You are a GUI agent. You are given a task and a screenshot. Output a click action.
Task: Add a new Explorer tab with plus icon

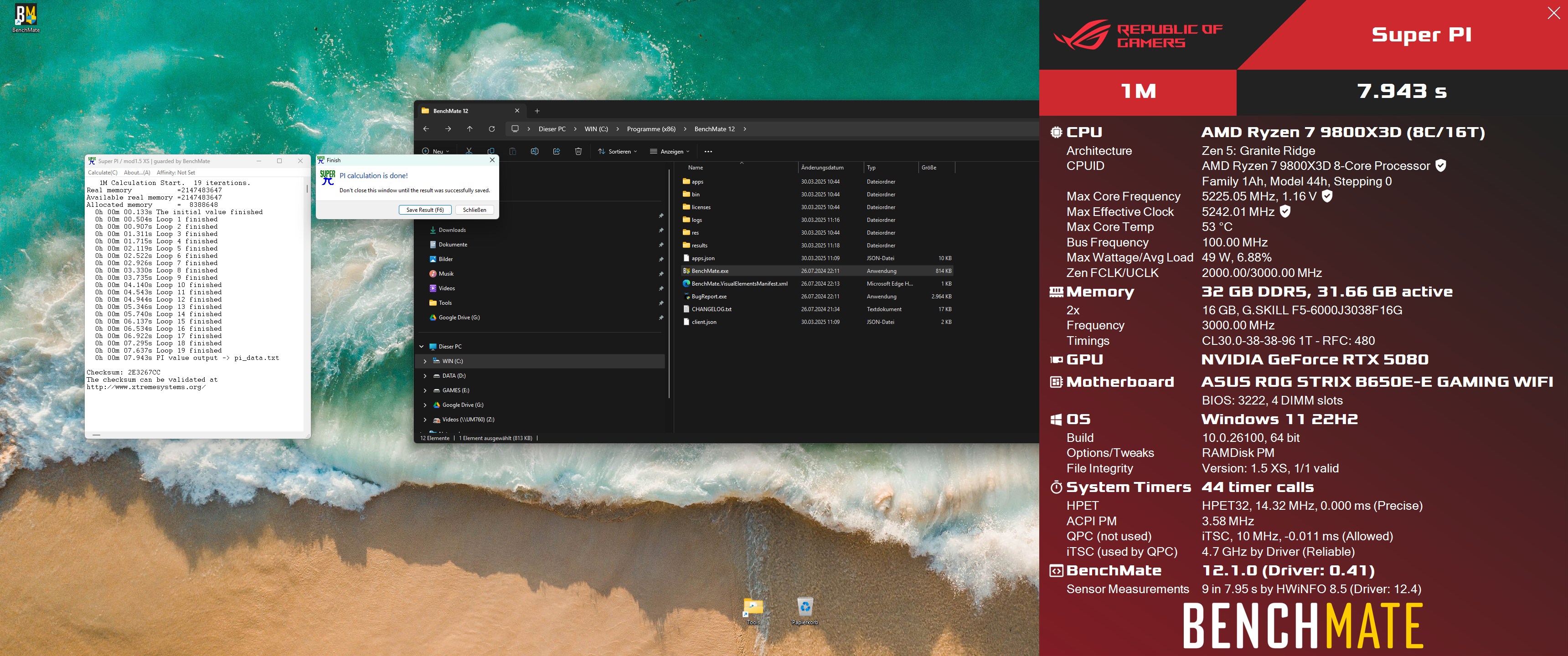coord(537,111)
